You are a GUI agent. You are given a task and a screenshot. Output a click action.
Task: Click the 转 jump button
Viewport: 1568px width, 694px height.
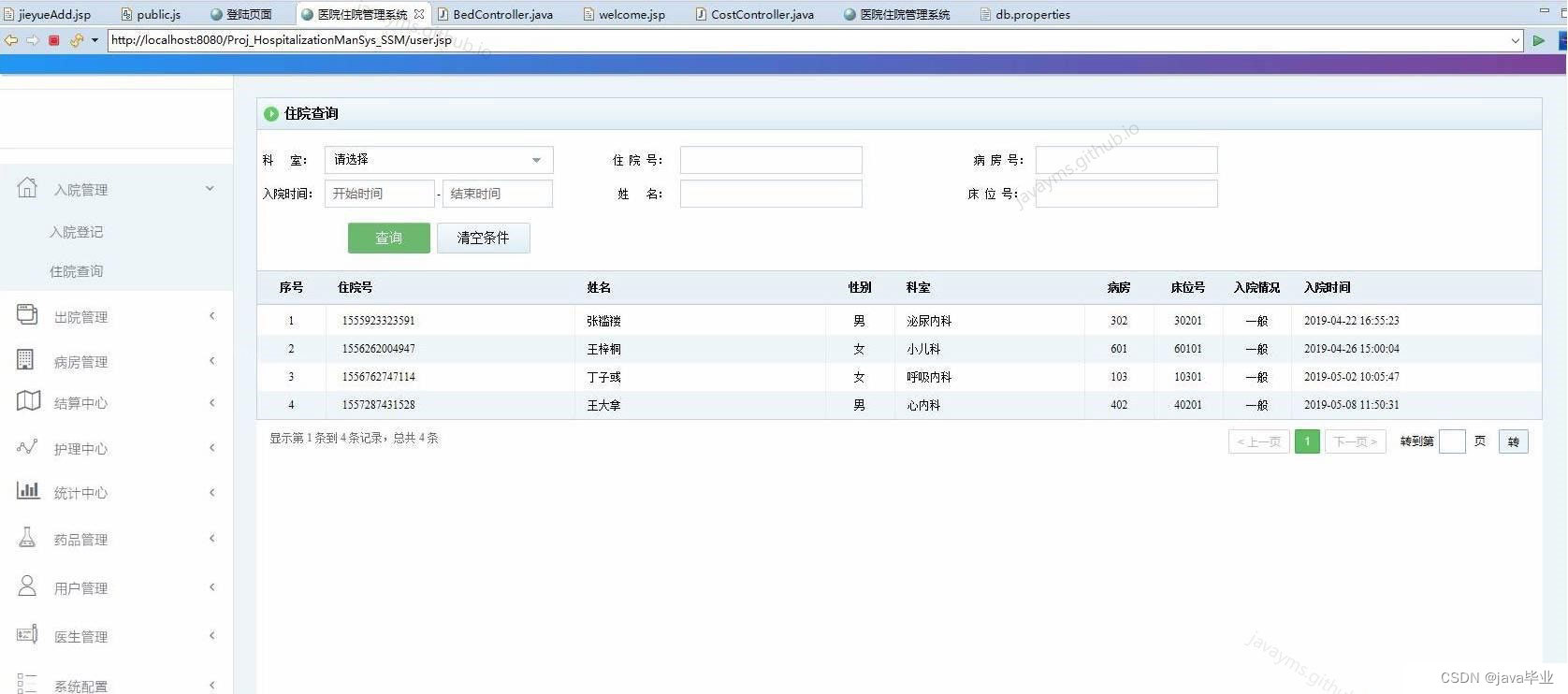1514,441
